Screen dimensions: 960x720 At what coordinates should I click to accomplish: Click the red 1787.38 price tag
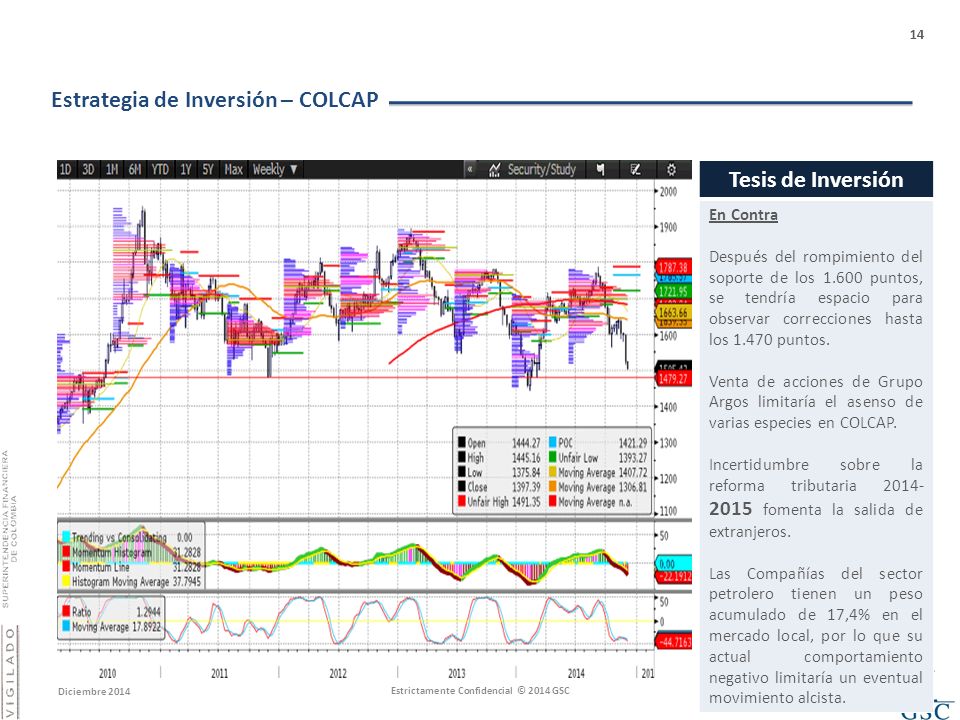point(673,267)
